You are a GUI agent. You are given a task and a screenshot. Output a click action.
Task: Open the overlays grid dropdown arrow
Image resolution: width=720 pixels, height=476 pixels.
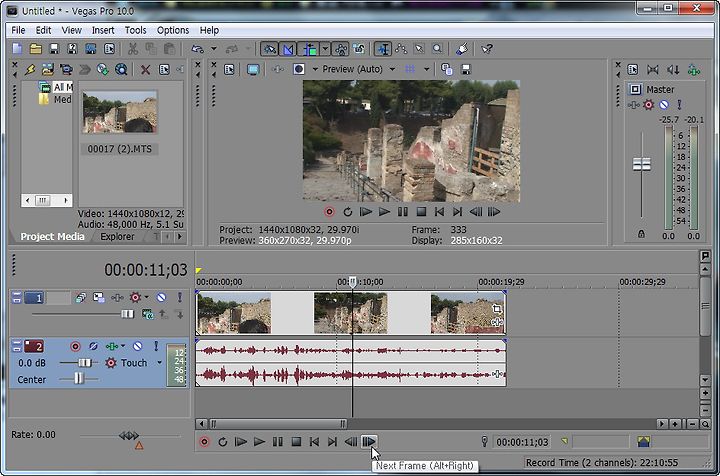[x=426, y=69]
